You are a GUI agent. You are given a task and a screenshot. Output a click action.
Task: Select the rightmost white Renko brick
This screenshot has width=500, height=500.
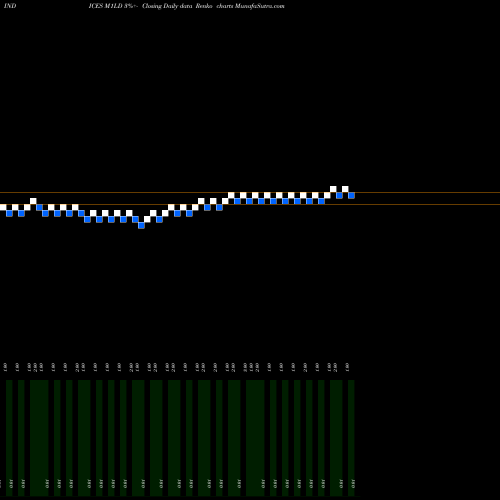345,189
